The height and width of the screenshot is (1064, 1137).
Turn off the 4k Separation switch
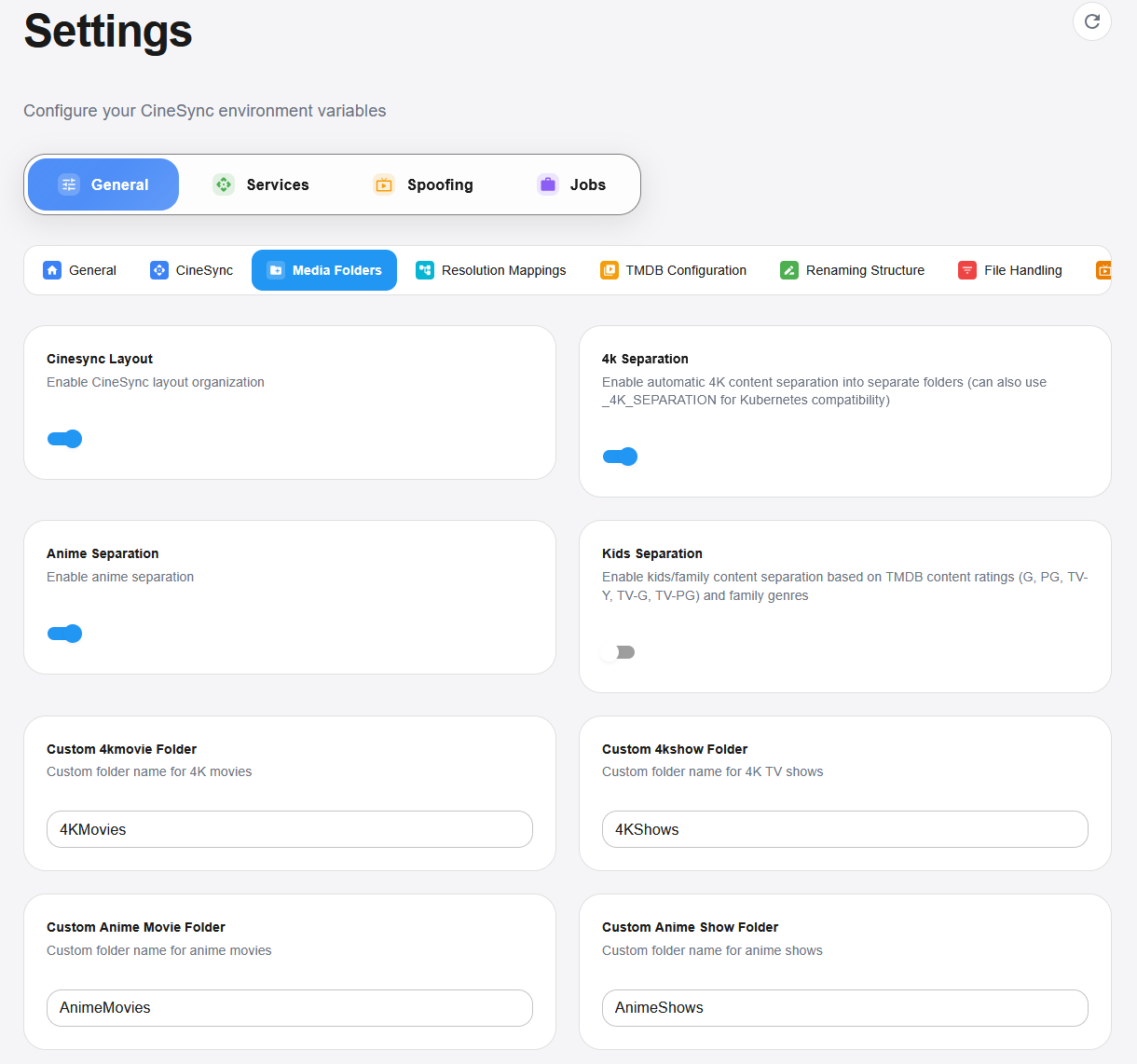tap(621, 457)
